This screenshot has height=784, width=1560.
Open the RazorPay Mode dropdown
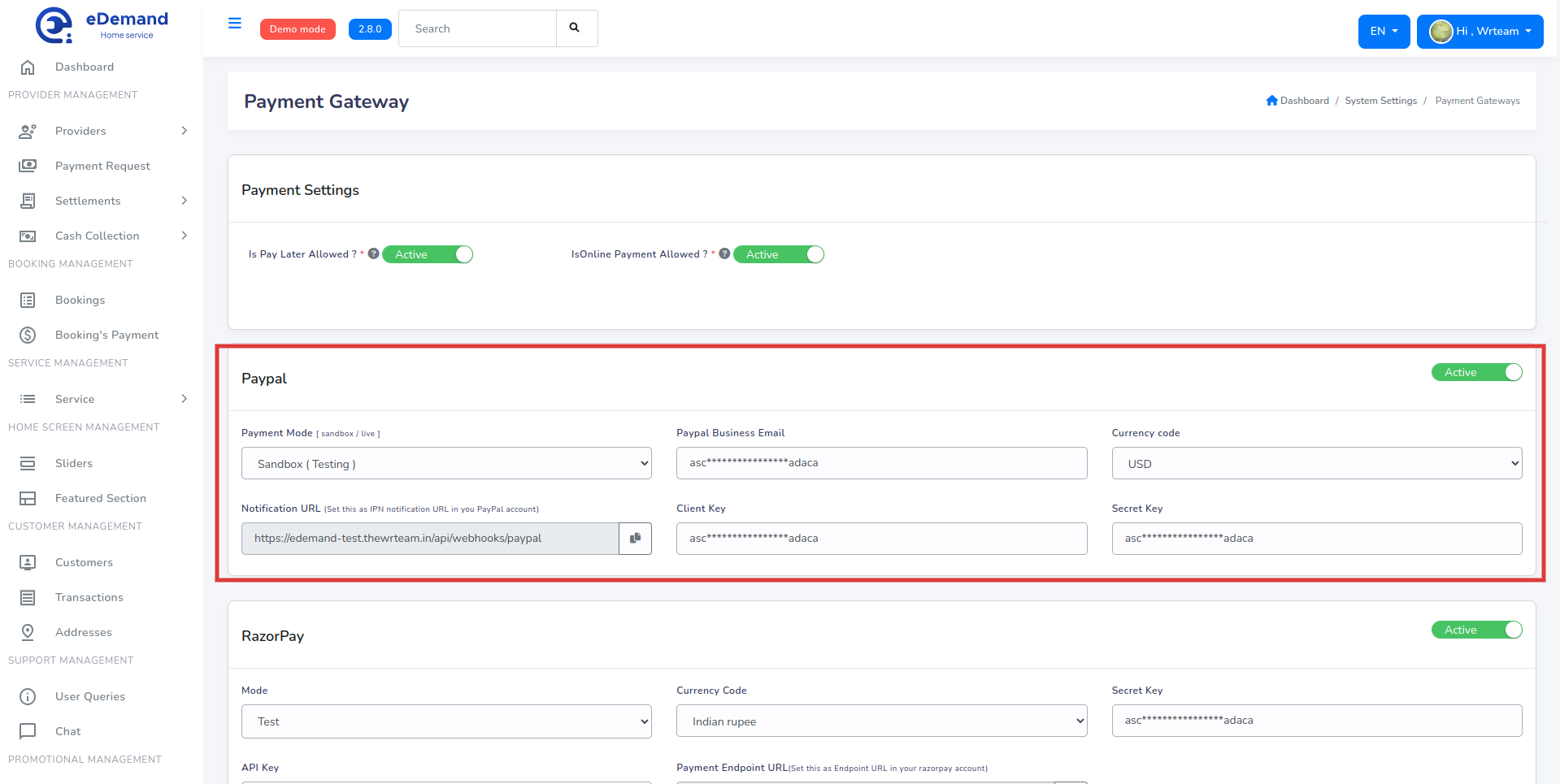tap(446, 721)
